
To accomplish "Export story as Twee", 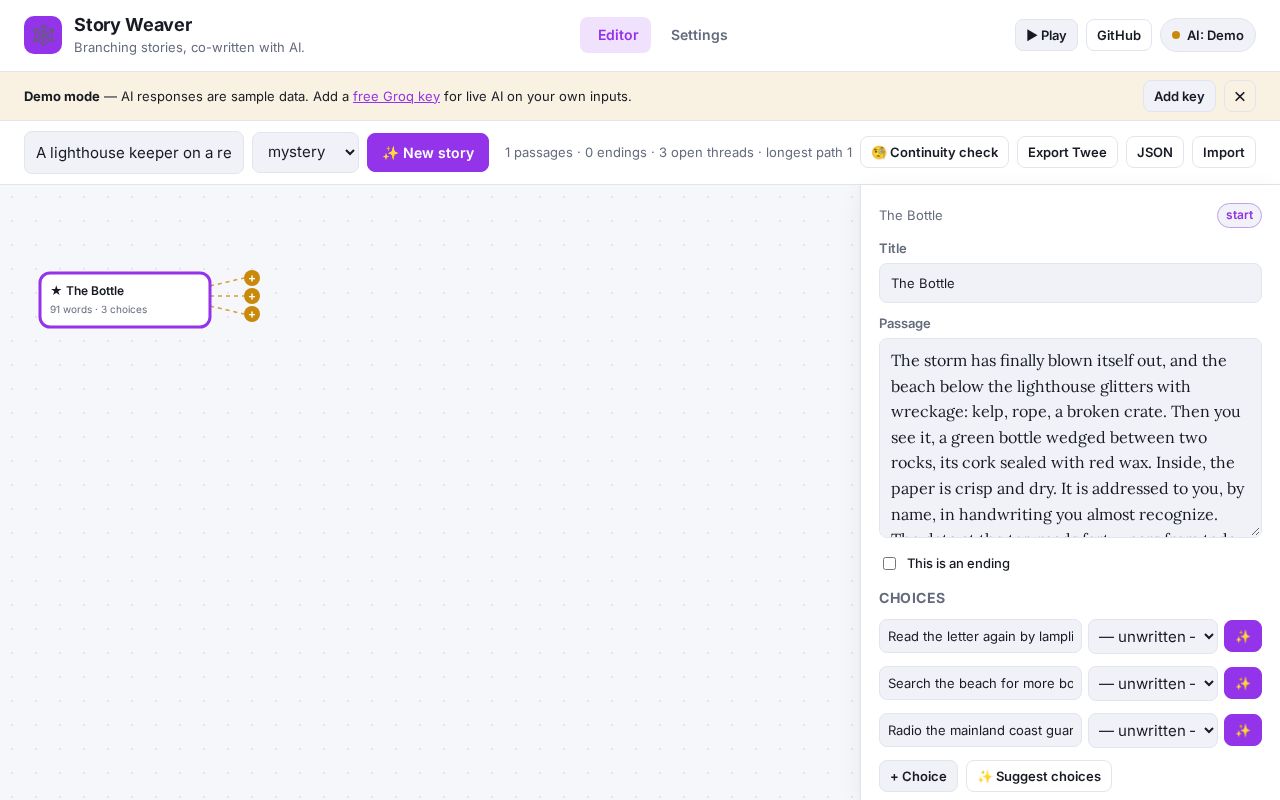I will (x=1067, y=152).
